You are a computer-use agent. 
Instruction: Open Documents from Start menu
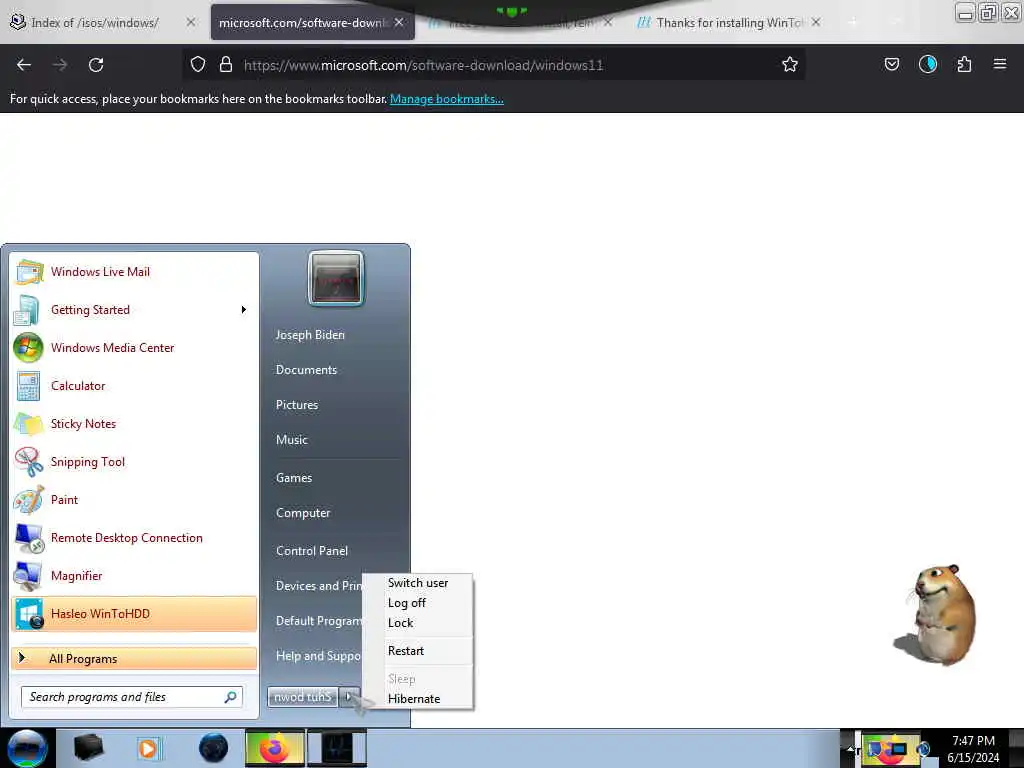click(306, 370)
